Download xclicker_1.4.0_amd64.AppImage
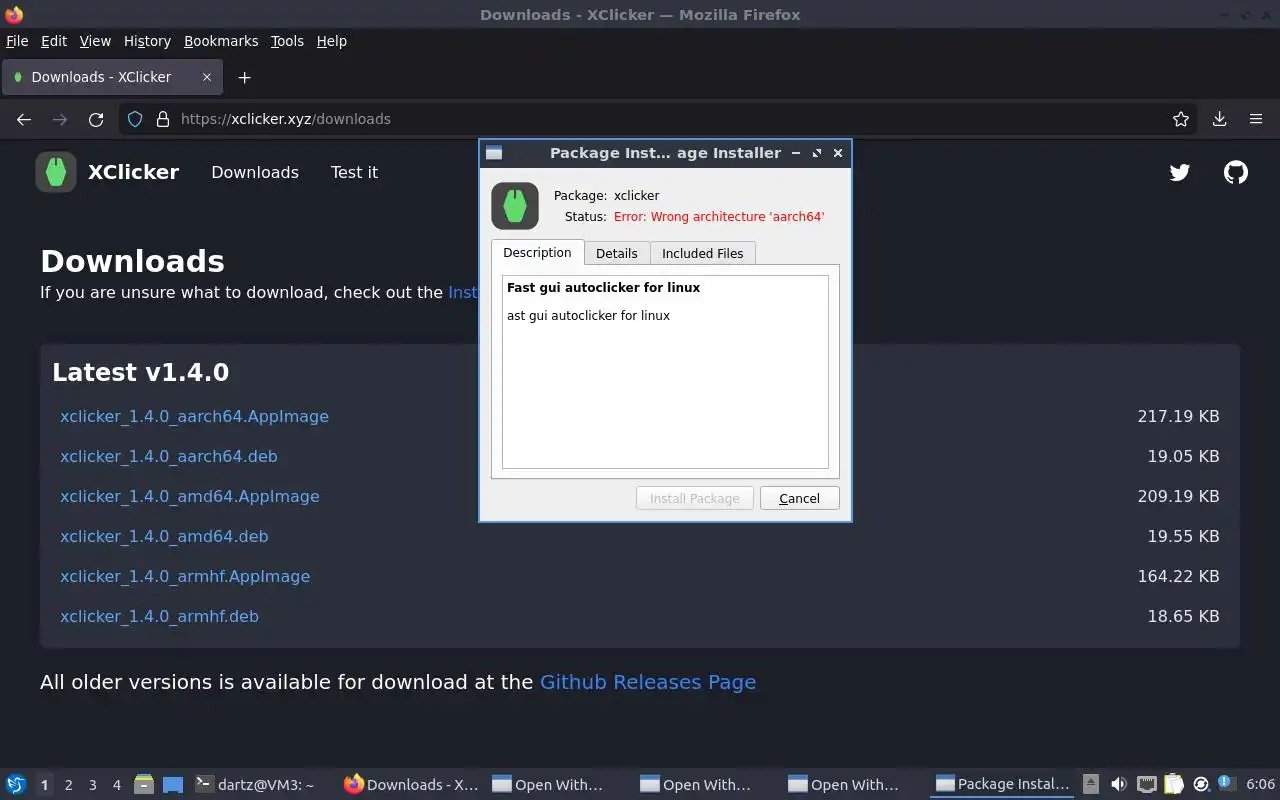 tap(190, 496)
